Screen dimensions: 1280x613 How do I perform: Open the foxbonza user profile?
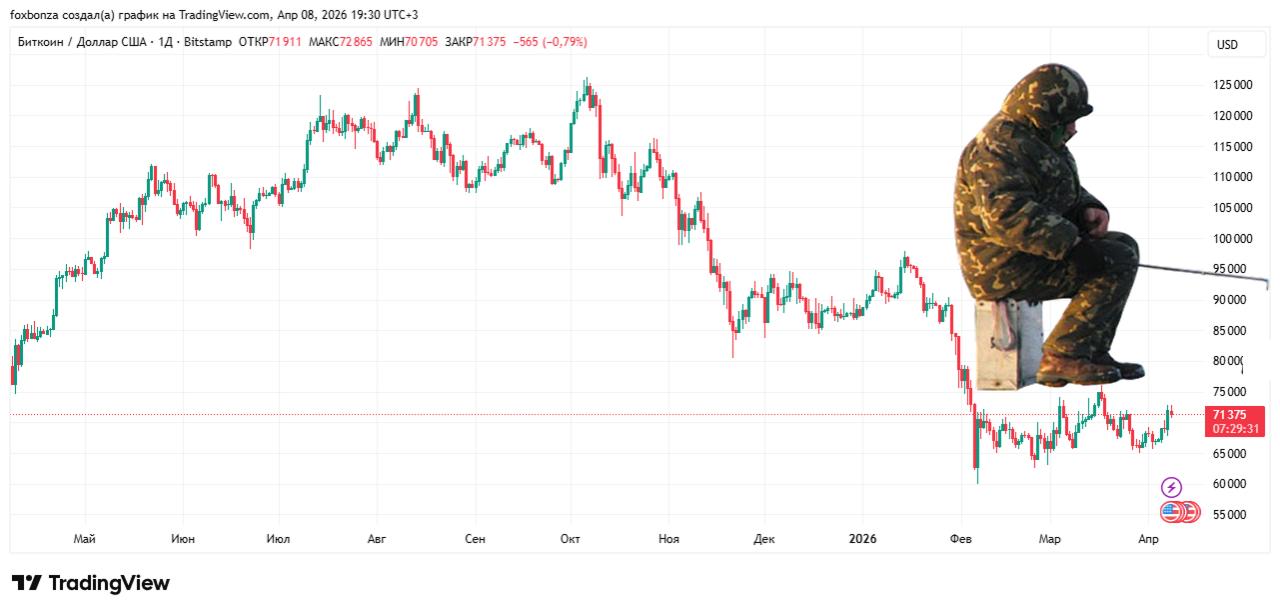coord(36,15)
